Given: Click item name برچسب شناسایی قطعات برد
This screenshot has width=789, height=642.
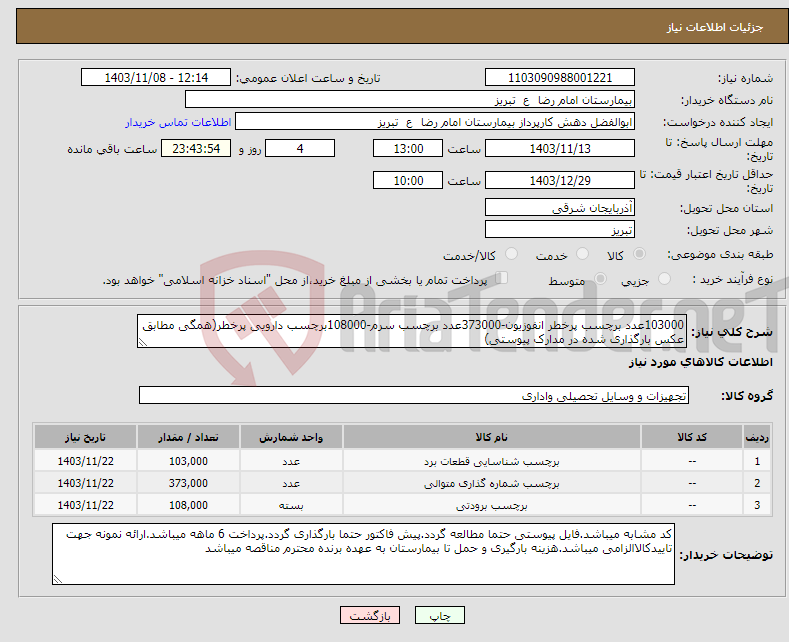Looking at the screenshot, I should click(x=492, y=461).
